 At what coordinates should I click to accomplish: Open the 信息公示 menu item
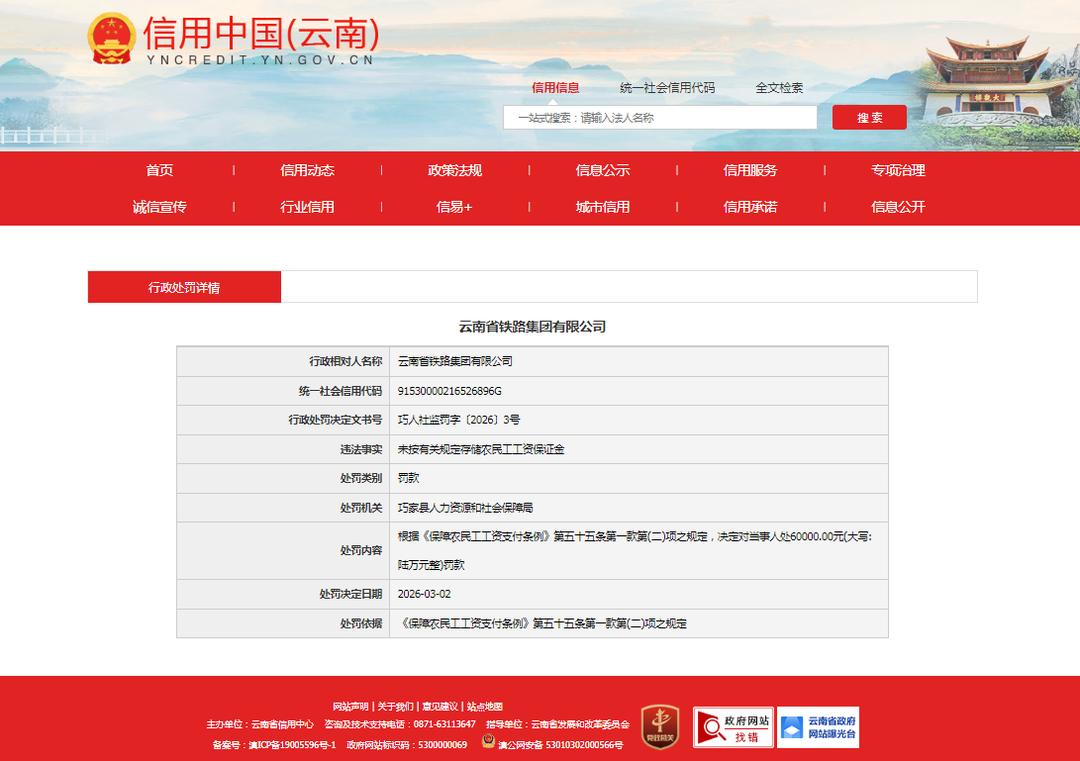pos(603,170)
